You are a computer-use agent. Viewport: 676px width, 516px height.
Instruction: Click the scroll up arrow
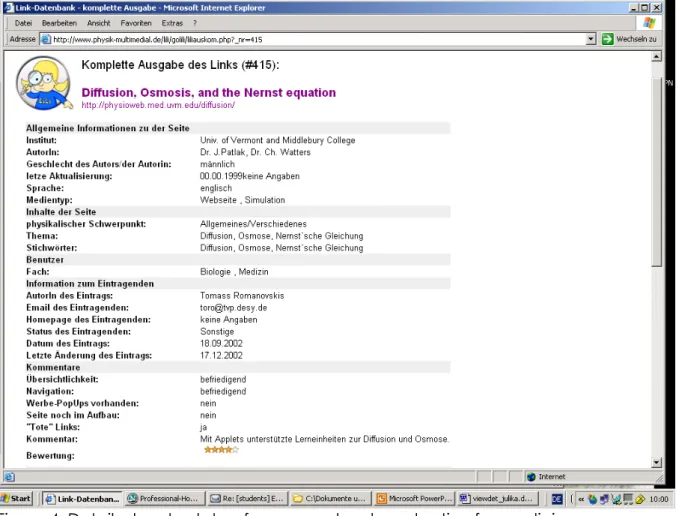point(656,56)
